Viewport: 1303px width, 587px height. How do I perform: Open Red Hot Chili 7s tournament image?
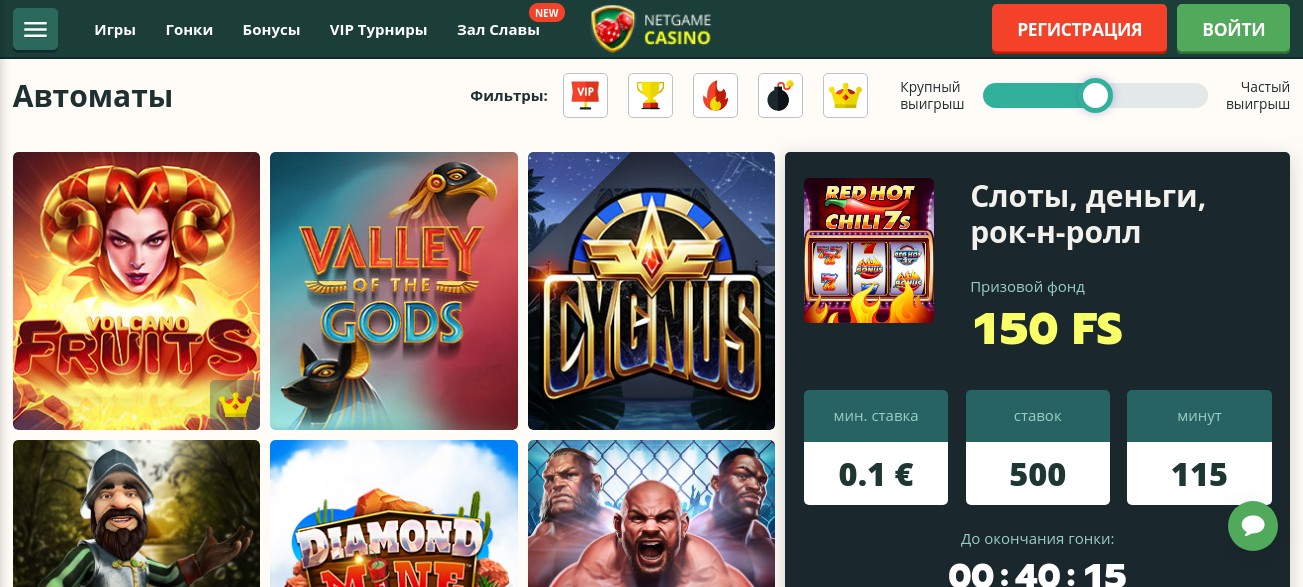click(869, 251)
